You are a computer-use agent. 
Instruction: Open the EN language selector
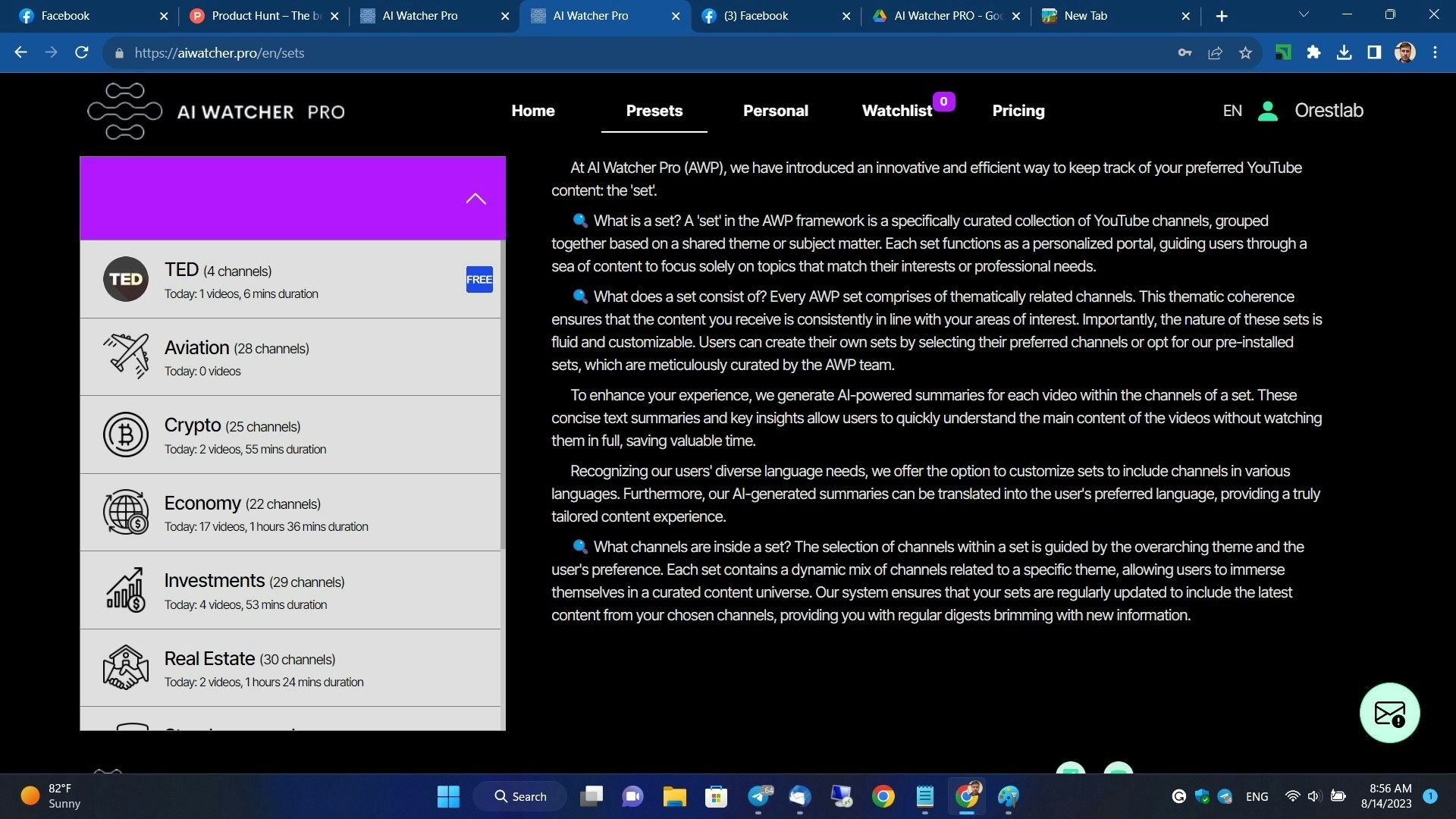[1232, 111]
